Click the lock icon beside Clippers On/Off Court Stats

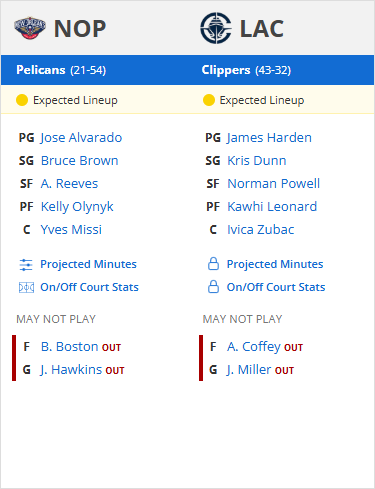(213, 287)
